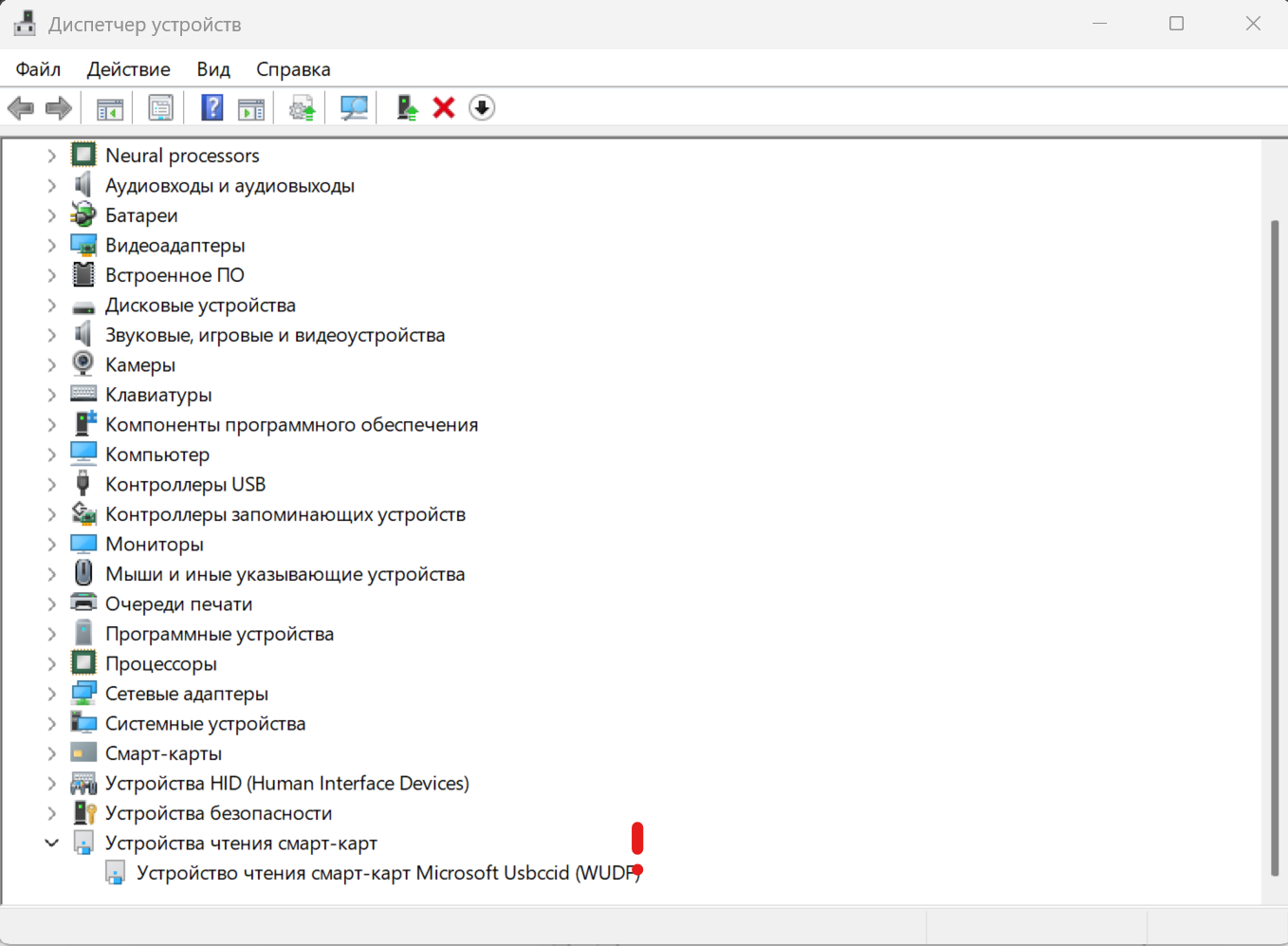
Task: Select the Встроенное ПО text label
Action: (175, 275)
